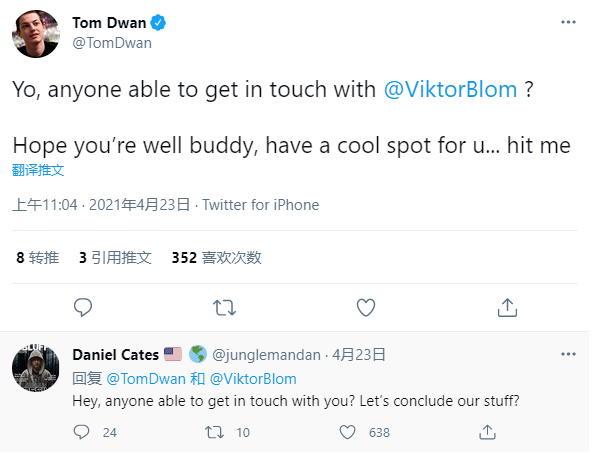Like Tom Dwan's main tweet
Screen dimensions: 601x455
(x=366, y=306)
